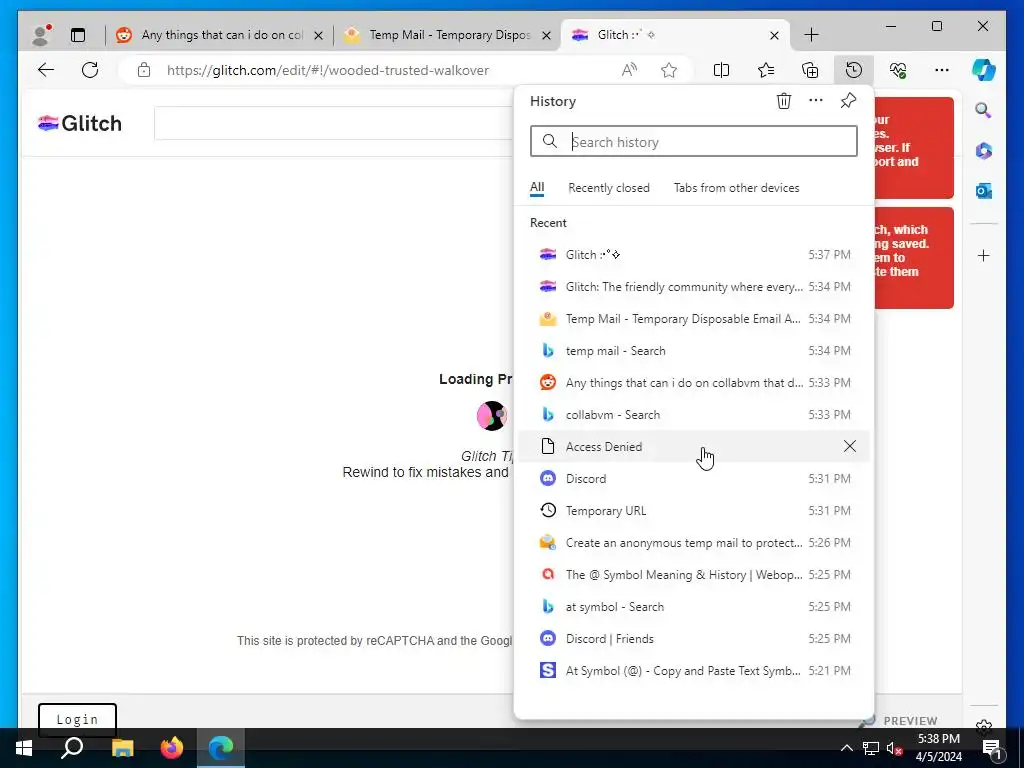Clear browsing data trash icon
This screenshot has height=768, width=1024.
click(x=784, y=101)
